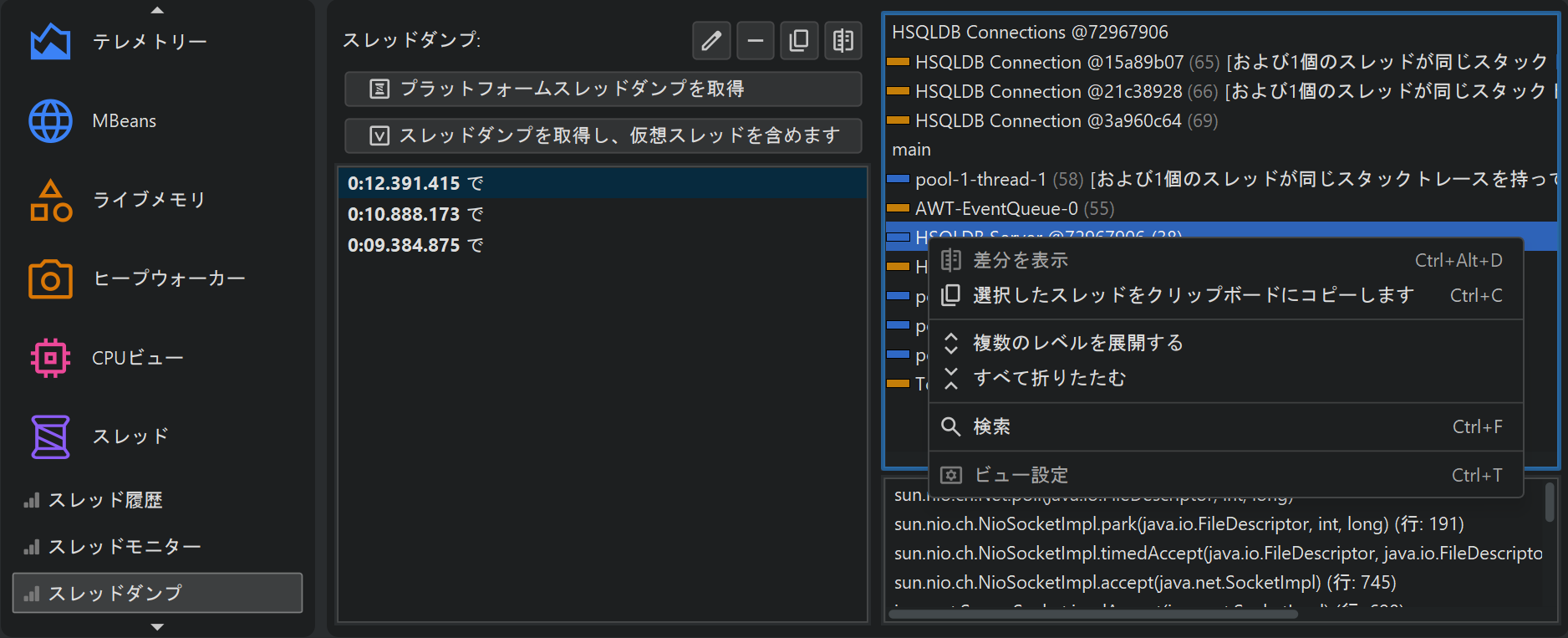
Task: Select 検索 in the context menu
Action: pos(992,426)
